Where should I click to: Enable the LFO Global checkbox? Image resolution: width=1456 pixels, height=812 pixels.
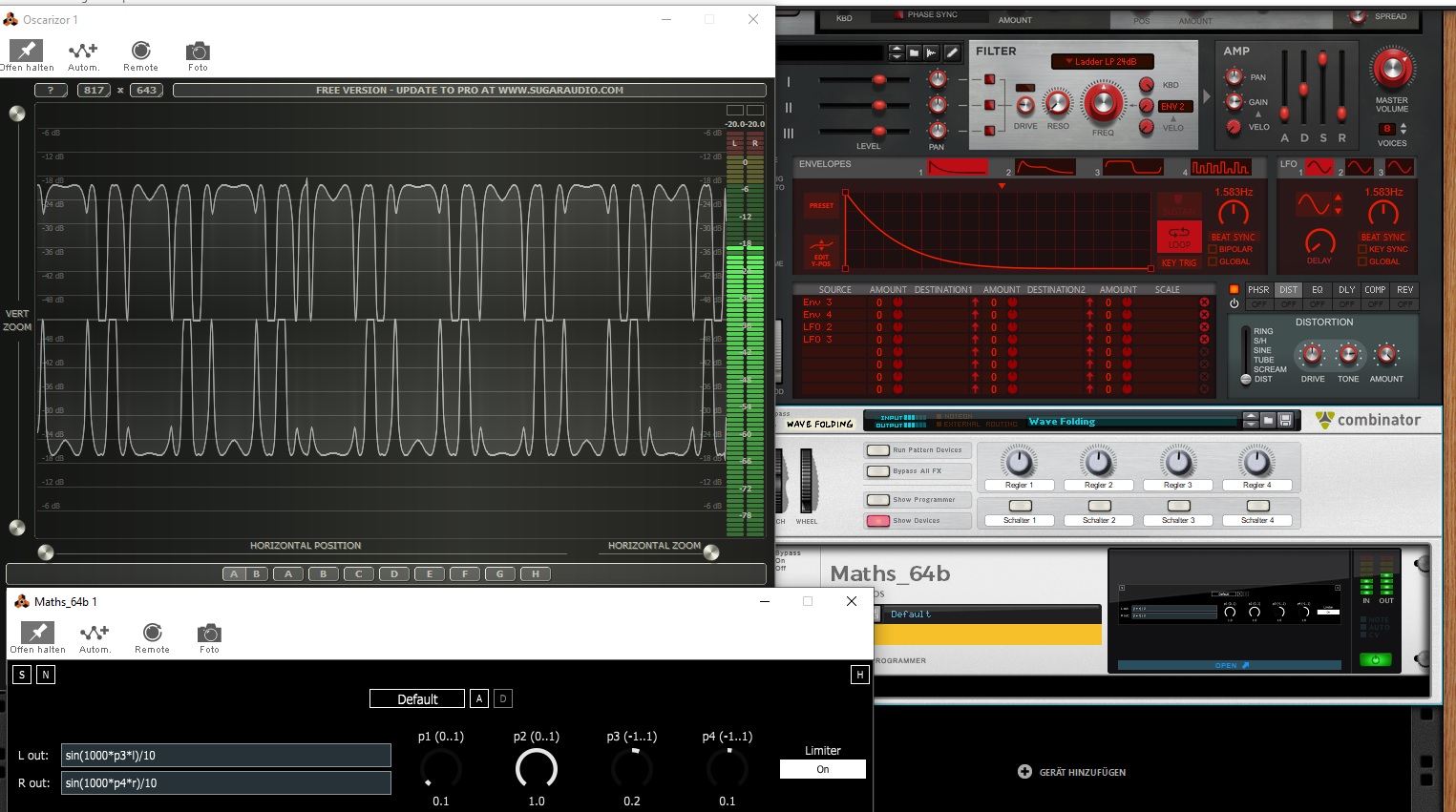(x=1362, y=261)
